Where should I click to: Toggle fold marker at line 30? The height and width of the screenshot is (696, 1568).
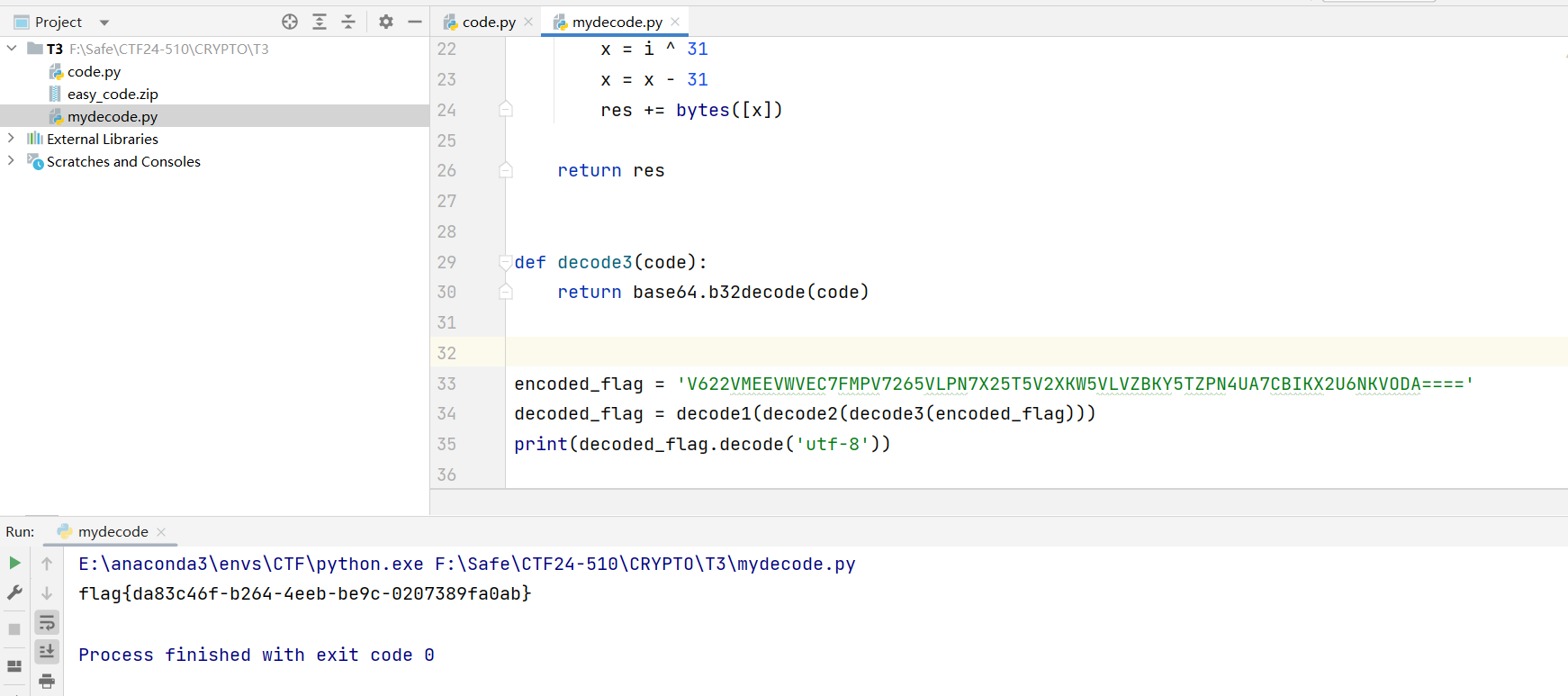coord(506,292)
